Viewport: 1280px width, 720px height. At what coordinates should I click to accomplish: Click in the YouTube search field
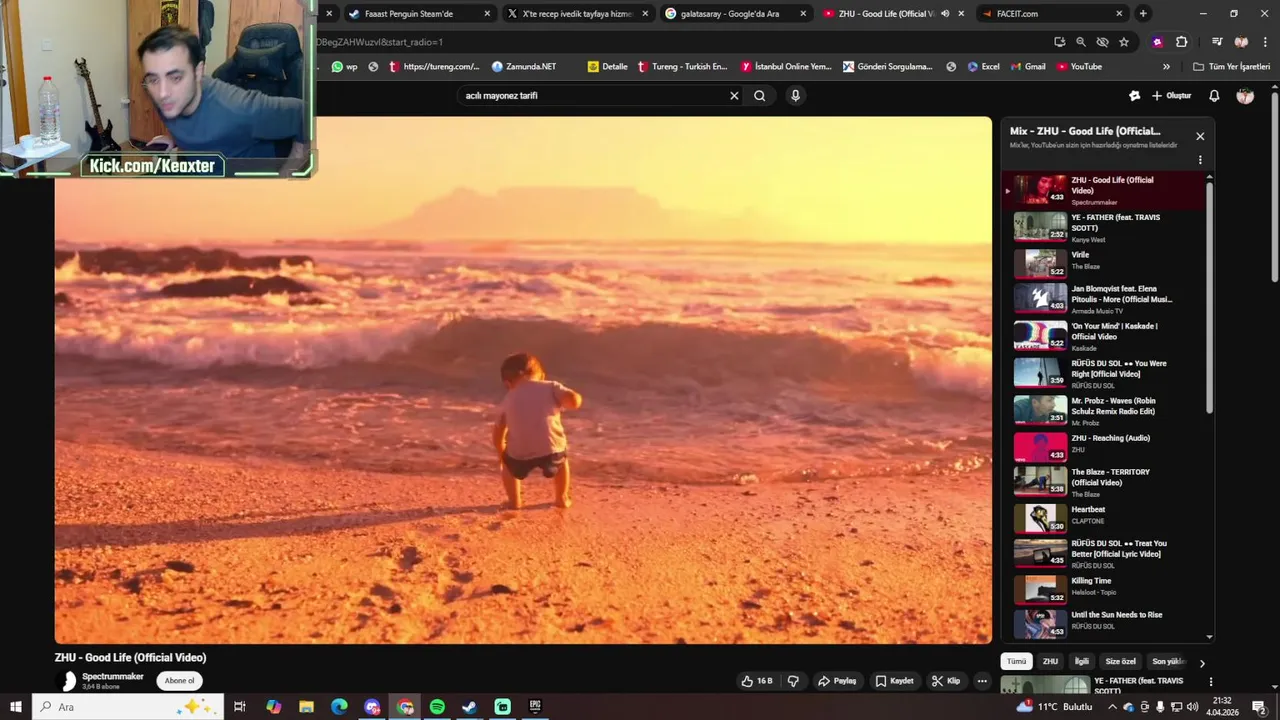pyautogui.click(x=595, y=96)
